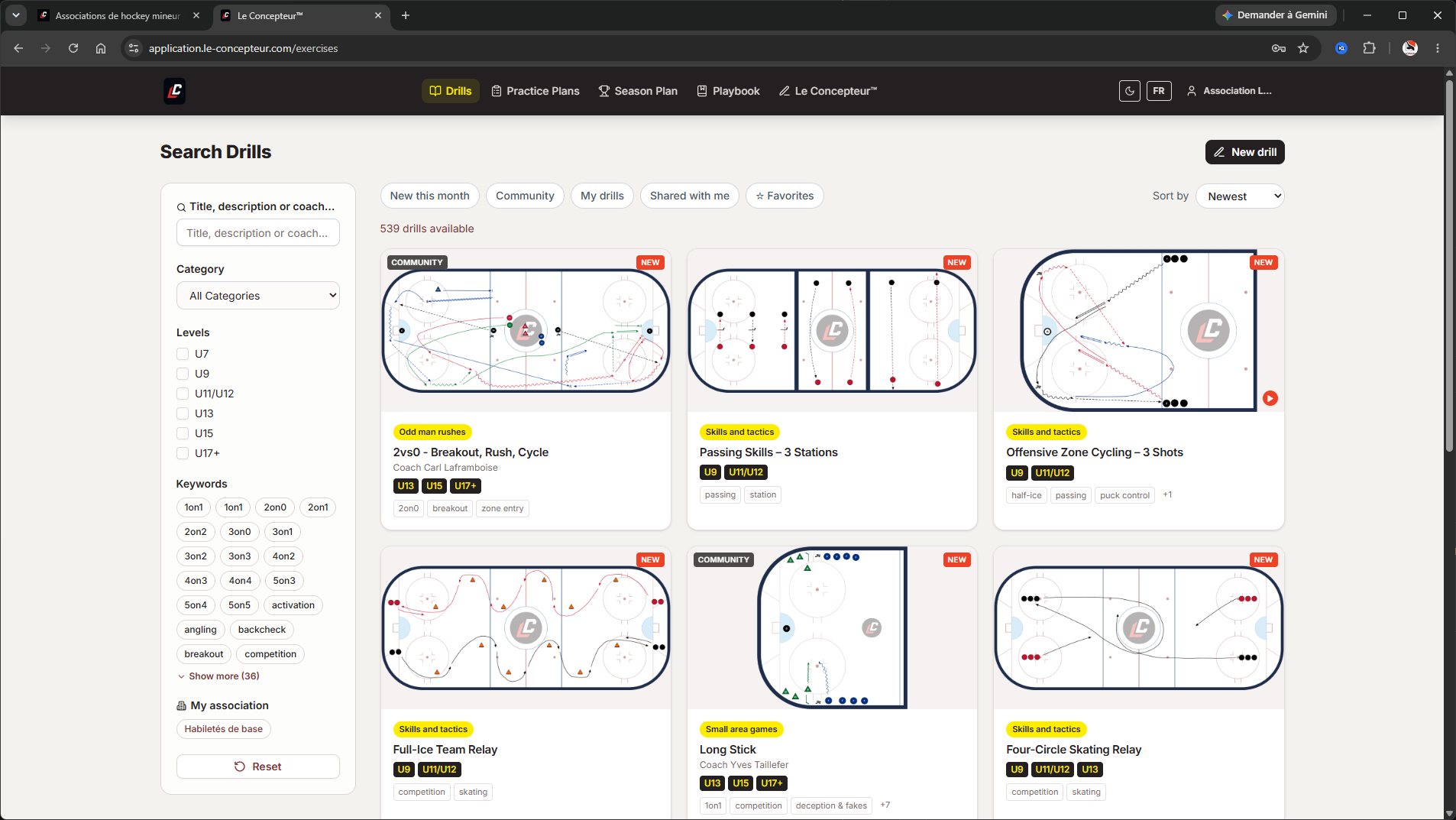
Task: Toggle the U17+ level checkbox
Action: [x=183, y=453]
